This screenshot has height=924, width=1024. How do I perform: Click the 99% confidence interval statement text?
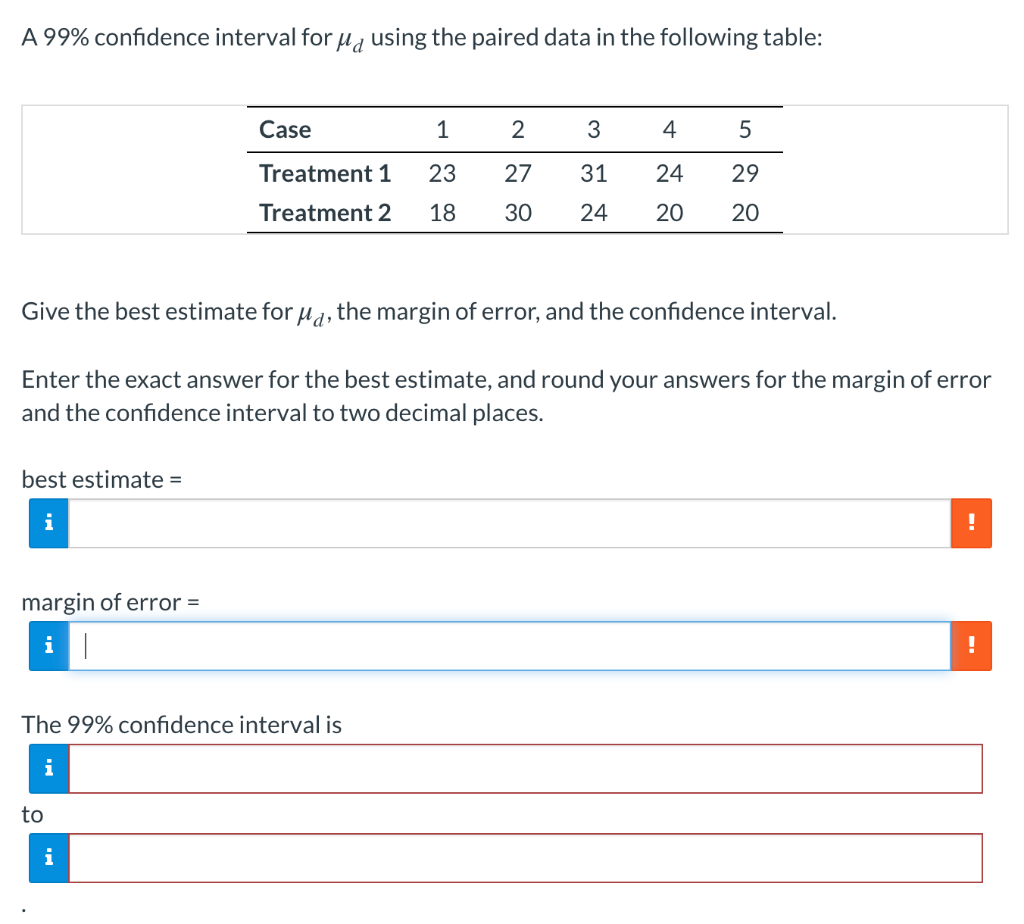pyautogui.click(x=181, y=724)
